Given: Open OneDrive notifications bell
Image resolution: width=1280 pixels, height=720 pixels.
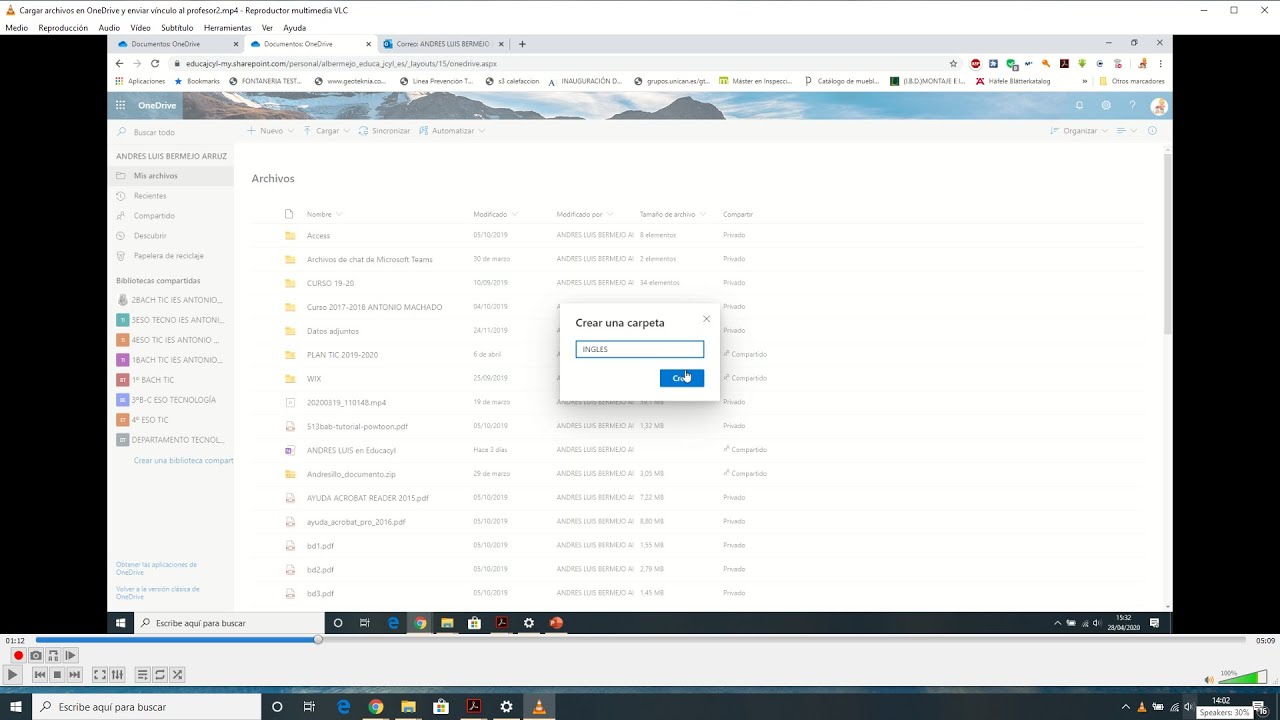Looking at the screenshot, I should point(1079,105).
